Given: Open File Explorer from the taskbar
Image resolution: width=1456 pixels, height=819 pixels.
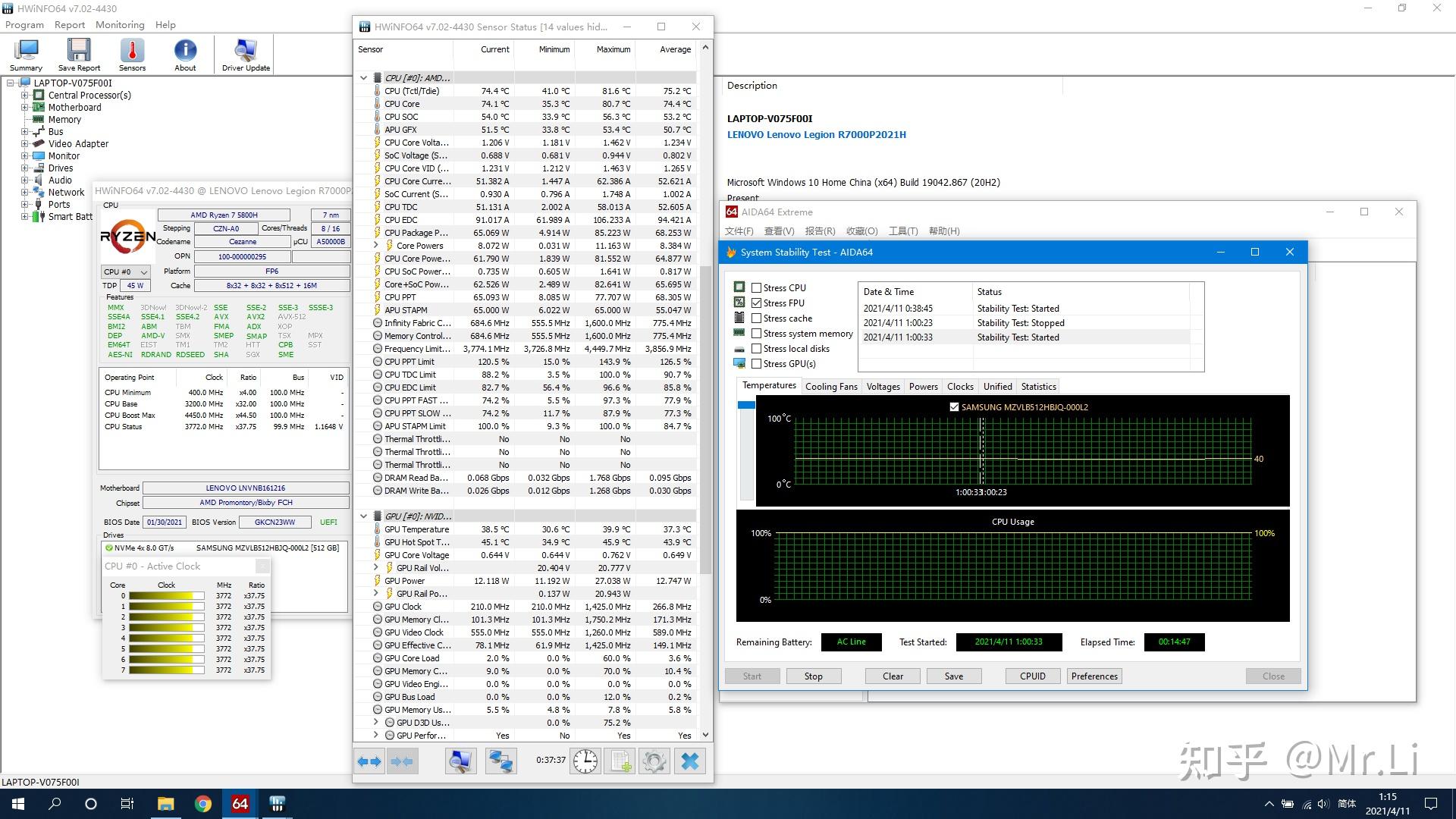Looking at the screenshot, I should click(165, 804).
